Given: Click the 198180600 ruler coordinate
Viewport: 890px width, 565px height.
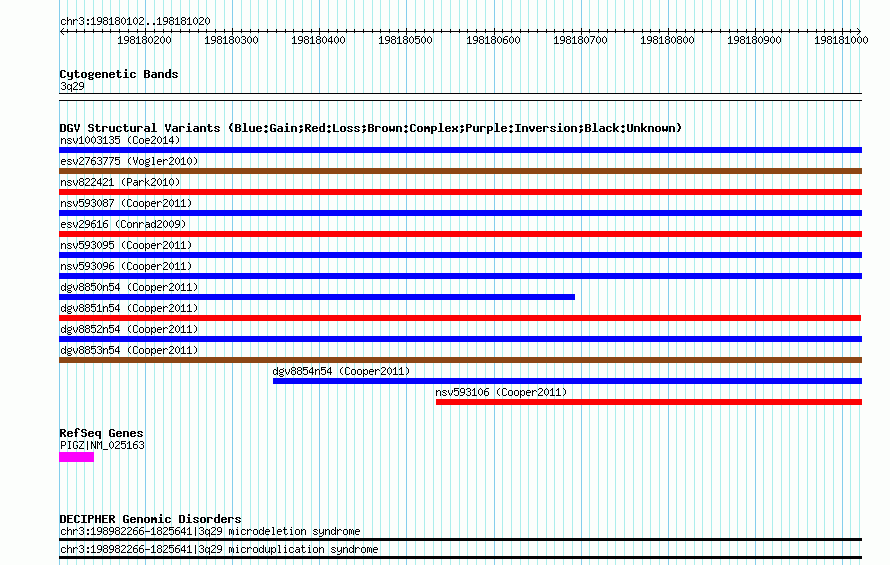Looking at the screenshot, I should tap(493, 40).
